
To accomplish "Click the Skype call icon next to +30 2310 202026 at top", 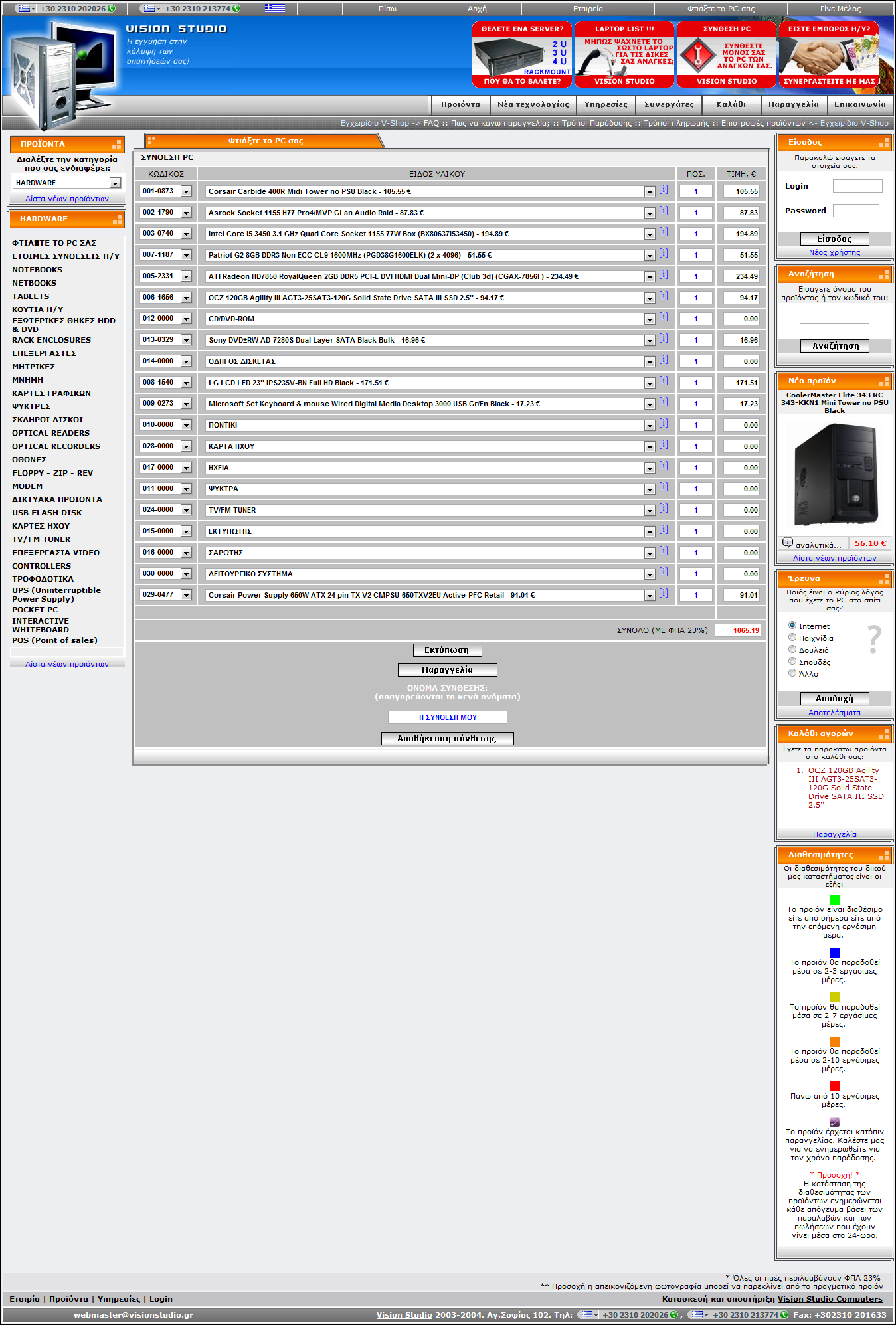I will (x=112, y=8).
